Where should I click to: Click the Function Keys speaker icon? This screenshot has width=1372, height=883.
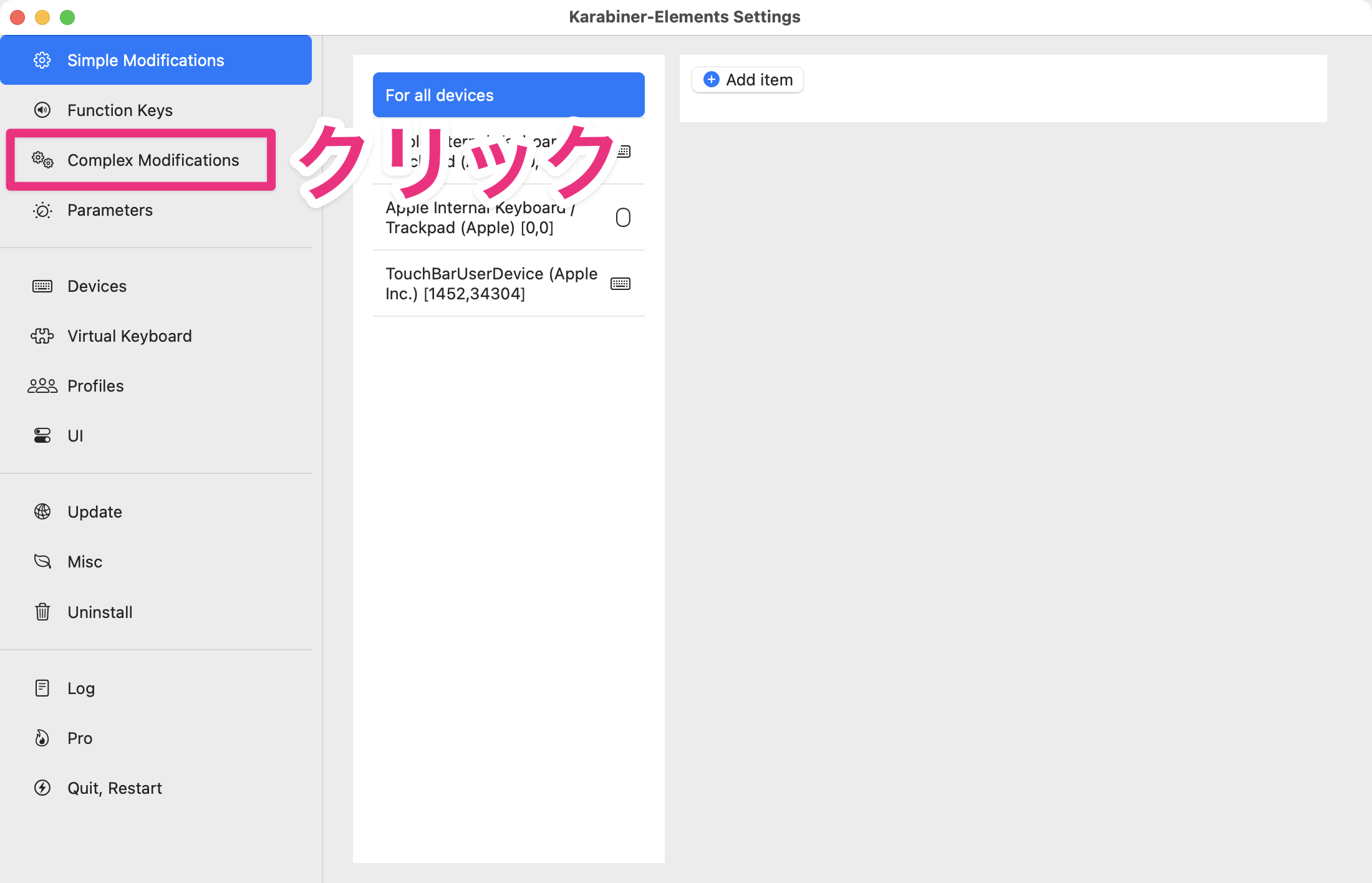(x=42, y=110)
